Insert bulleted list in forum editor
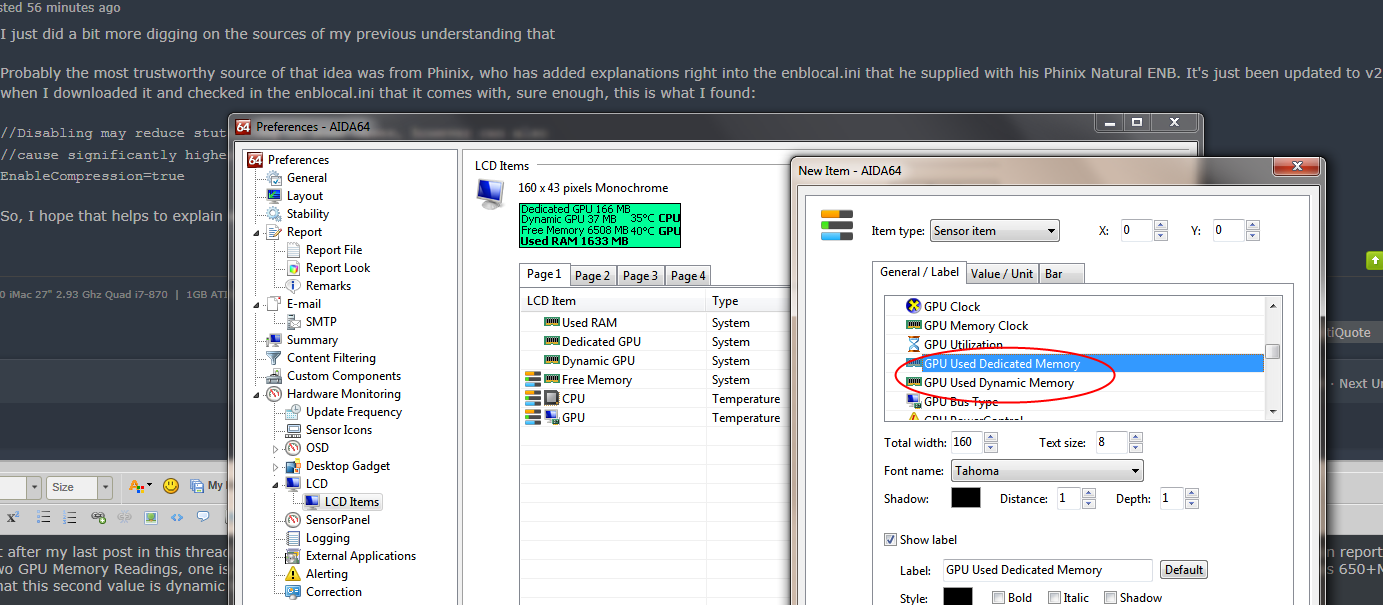Viewport: 1383px width, 605px height. coord(44,517)
